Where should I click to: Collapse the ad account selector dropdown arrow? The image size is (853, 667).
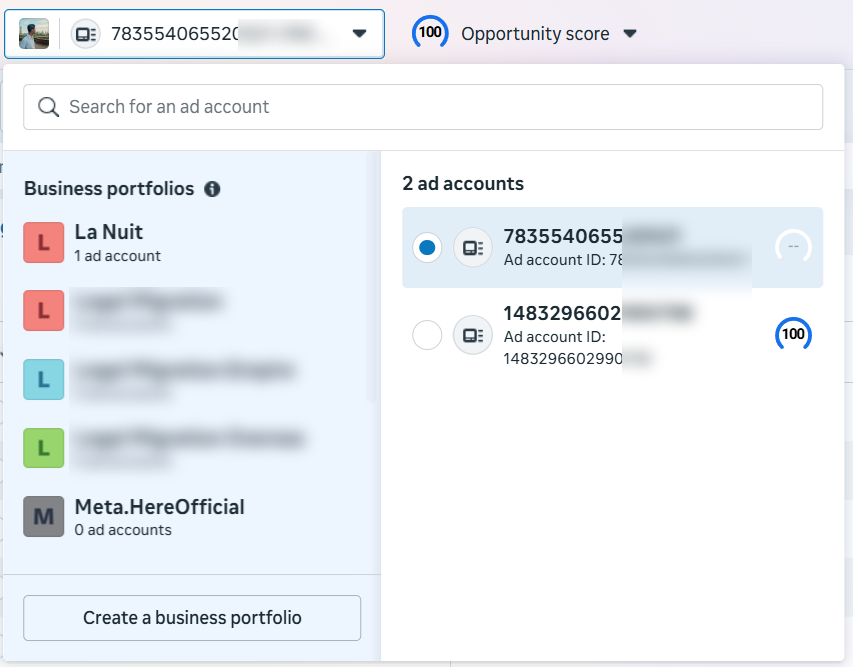coord(359,34)
